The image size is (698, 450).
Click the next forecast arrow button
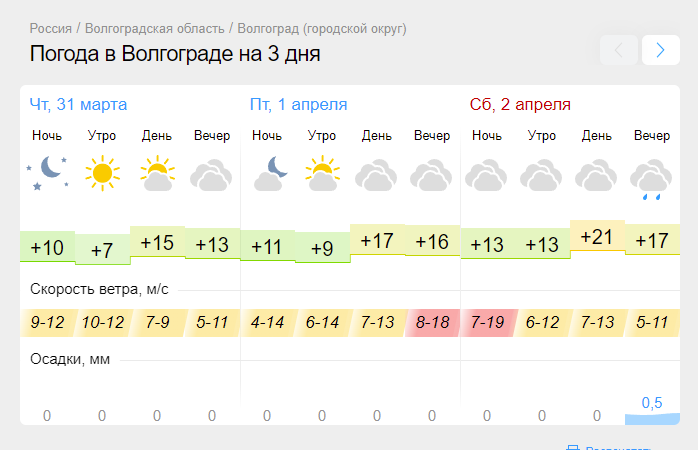(661, 50)
